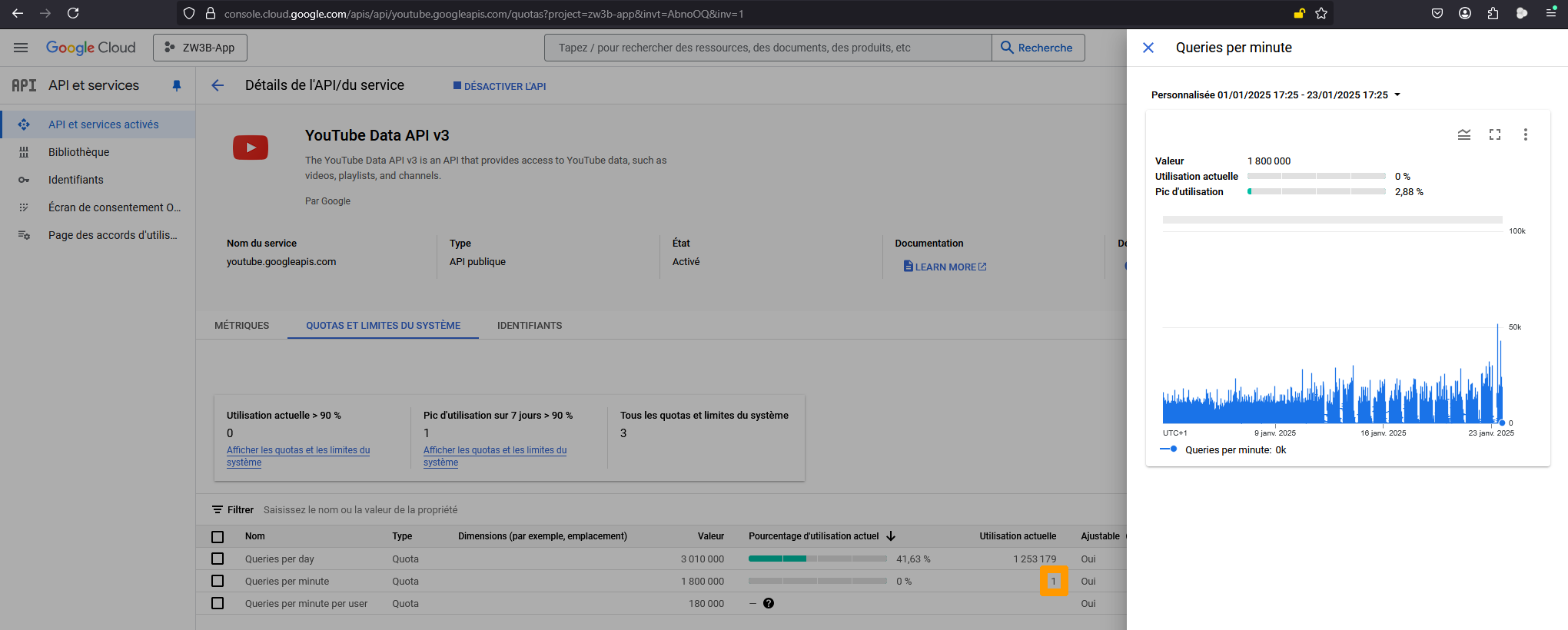Open Bibliothèque in the sidebar
The image size is (1568, 630).
point(98,152)
